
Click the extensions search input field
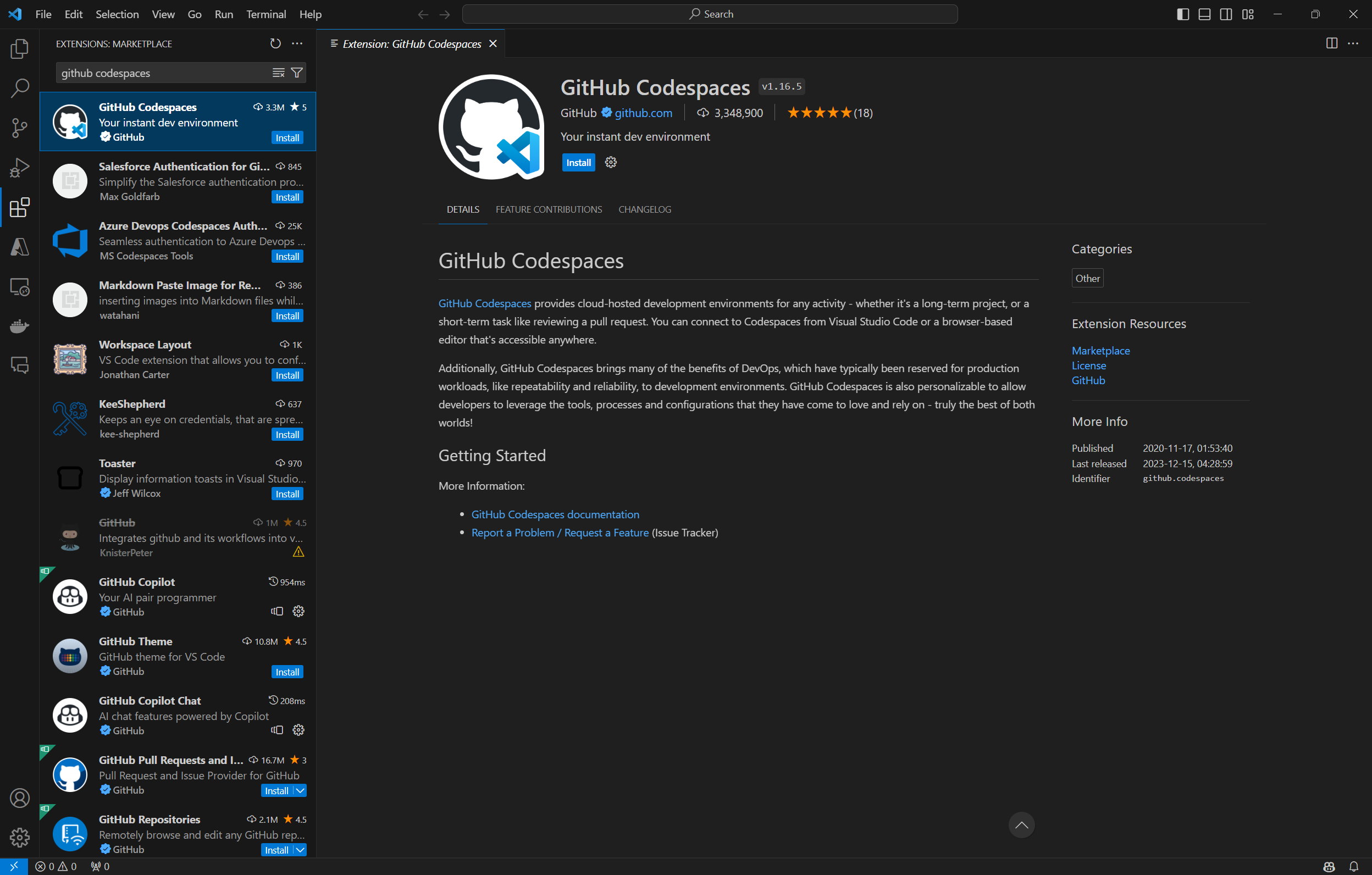click(x=162, y=73)
